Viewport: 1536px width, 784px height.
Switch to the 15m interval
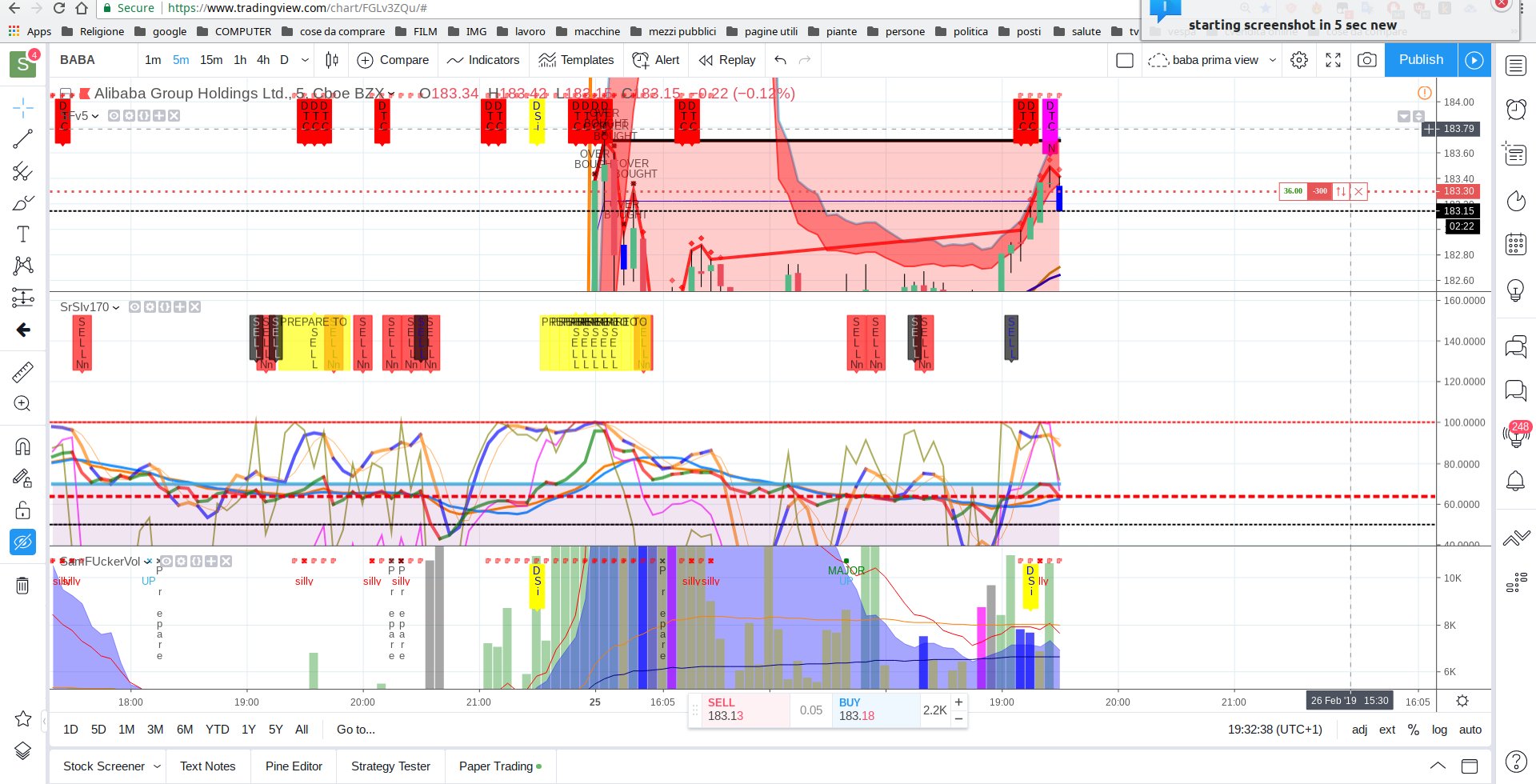click(211, 60)
